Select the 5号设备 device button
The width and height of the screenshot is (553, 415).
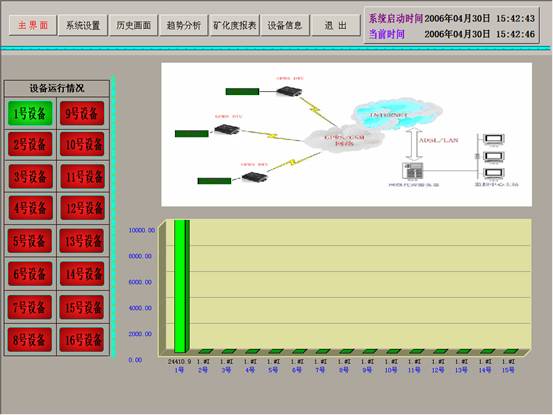click(30, 241)
